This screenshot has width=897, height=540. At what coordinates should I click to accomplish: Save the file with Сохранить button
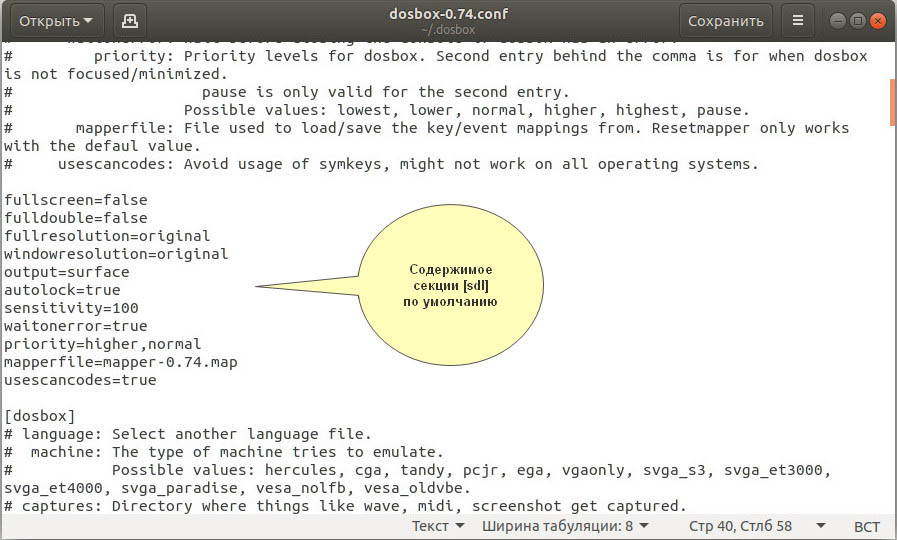[x=725, y=21]
